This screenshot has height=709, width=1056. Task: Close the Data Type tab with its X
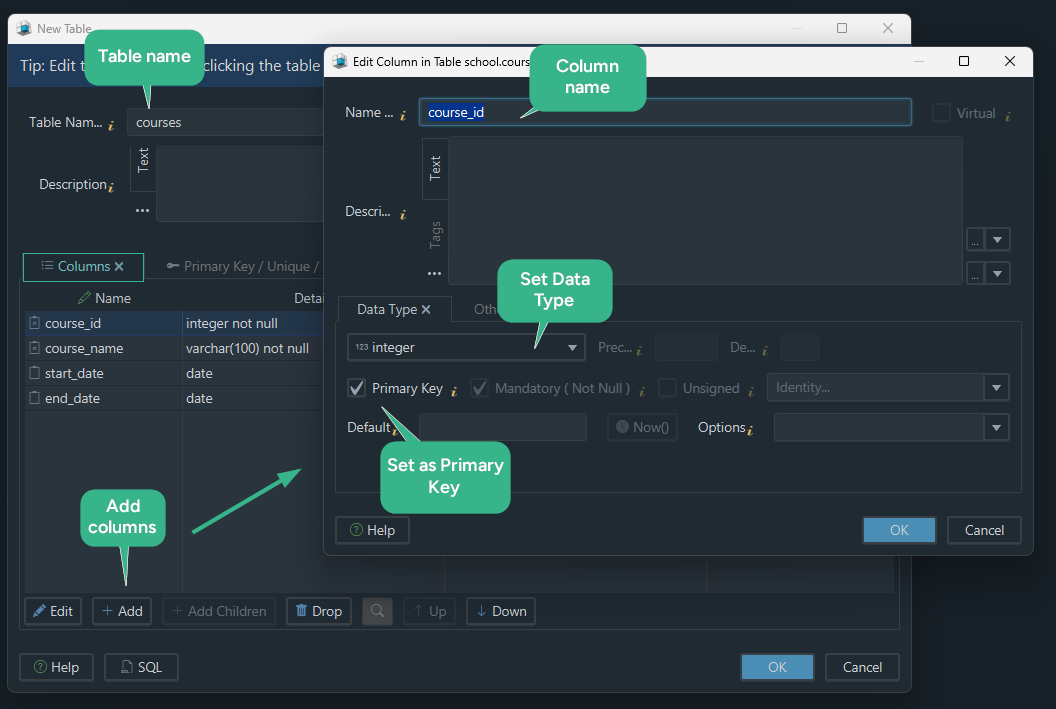pyautogui.click(x=426, y=309)
